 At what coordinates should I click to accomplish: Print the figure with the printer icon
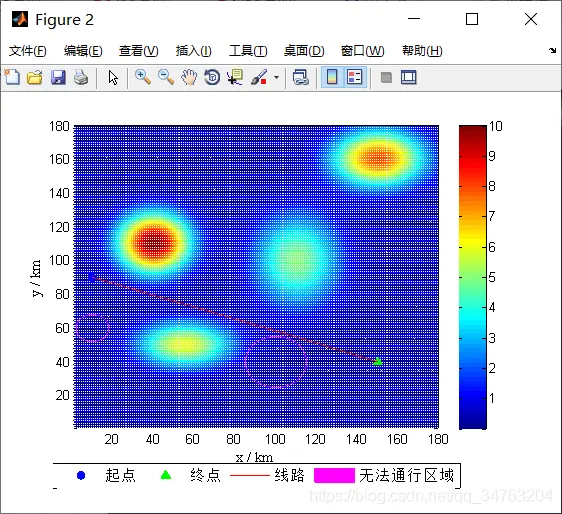81,77
